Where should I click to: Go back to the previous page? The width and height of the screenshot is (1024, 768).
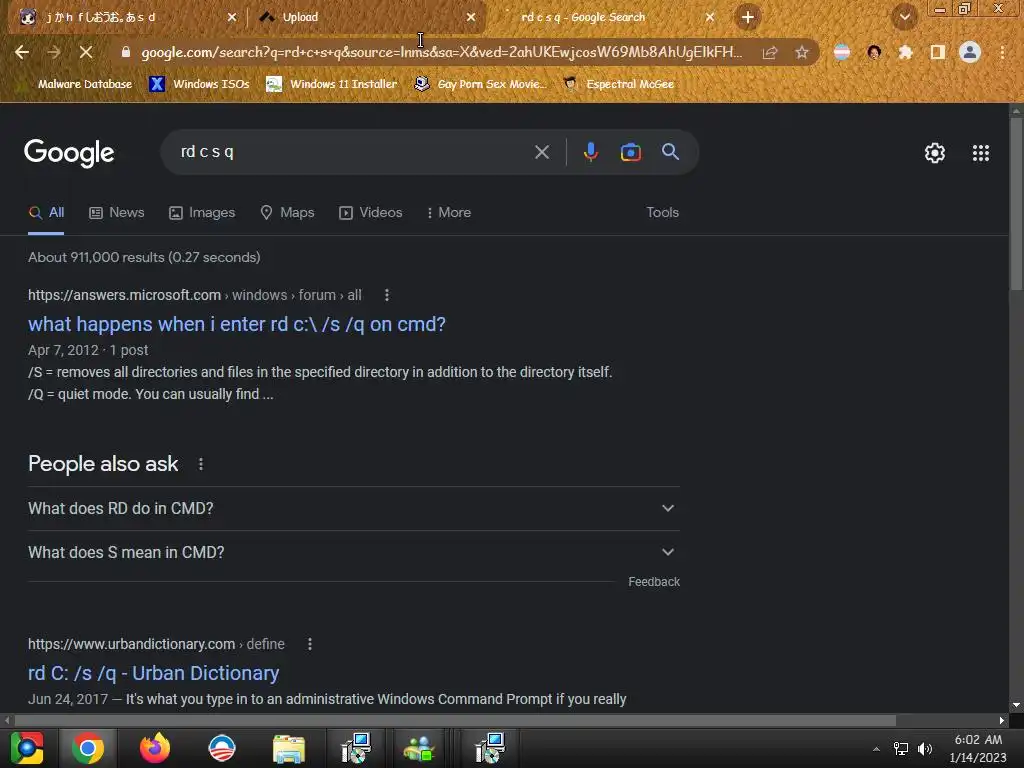point(22,52)
